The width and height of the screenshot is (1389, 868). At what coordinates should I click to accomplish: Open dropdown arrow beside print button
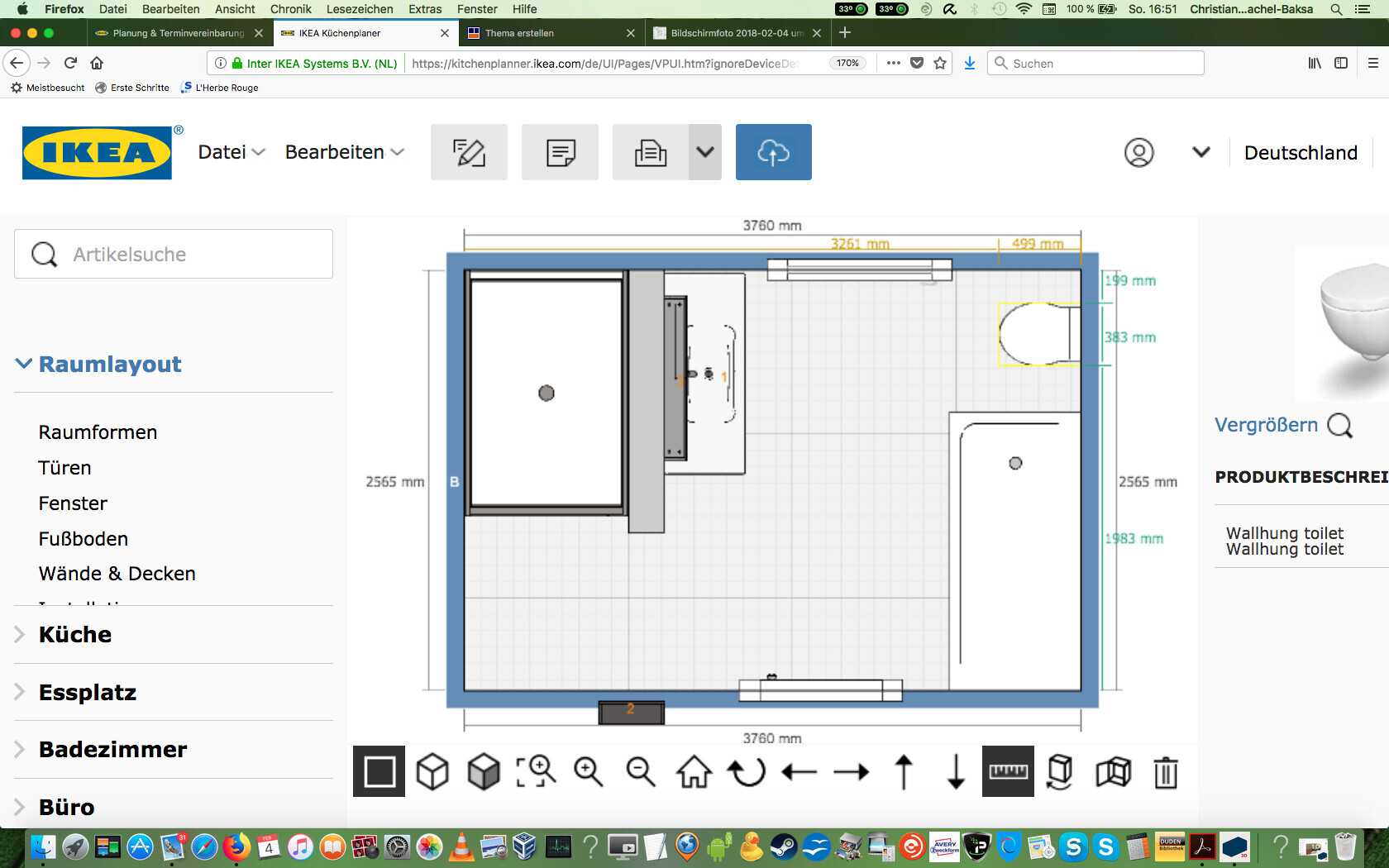pos(704,152)
